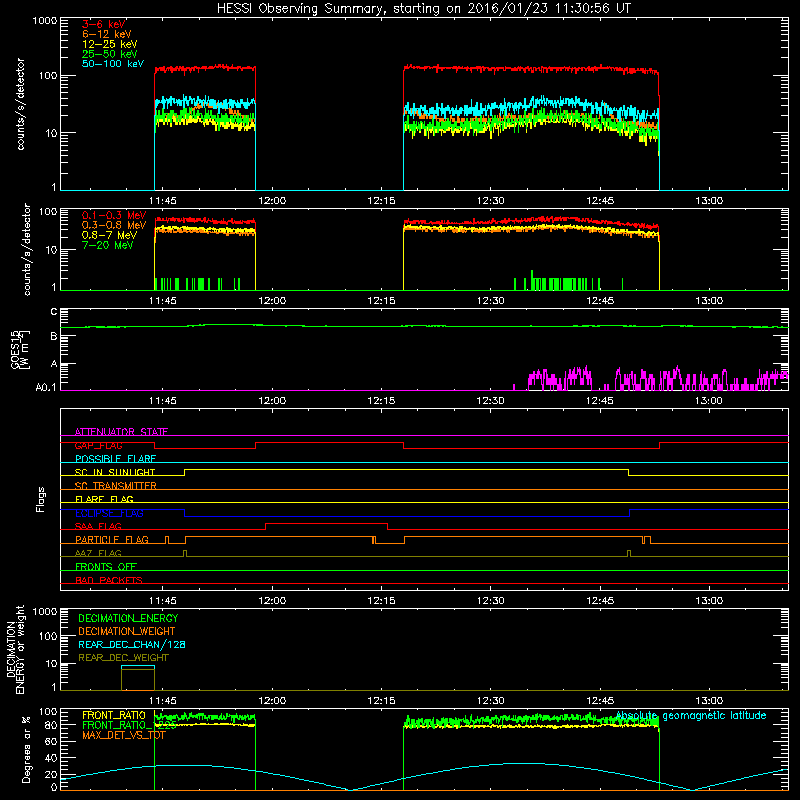Screen dimensions: 800x800
Task: Click the DECIMATION_WEIGHT legend label
Action: click(127, 631)
